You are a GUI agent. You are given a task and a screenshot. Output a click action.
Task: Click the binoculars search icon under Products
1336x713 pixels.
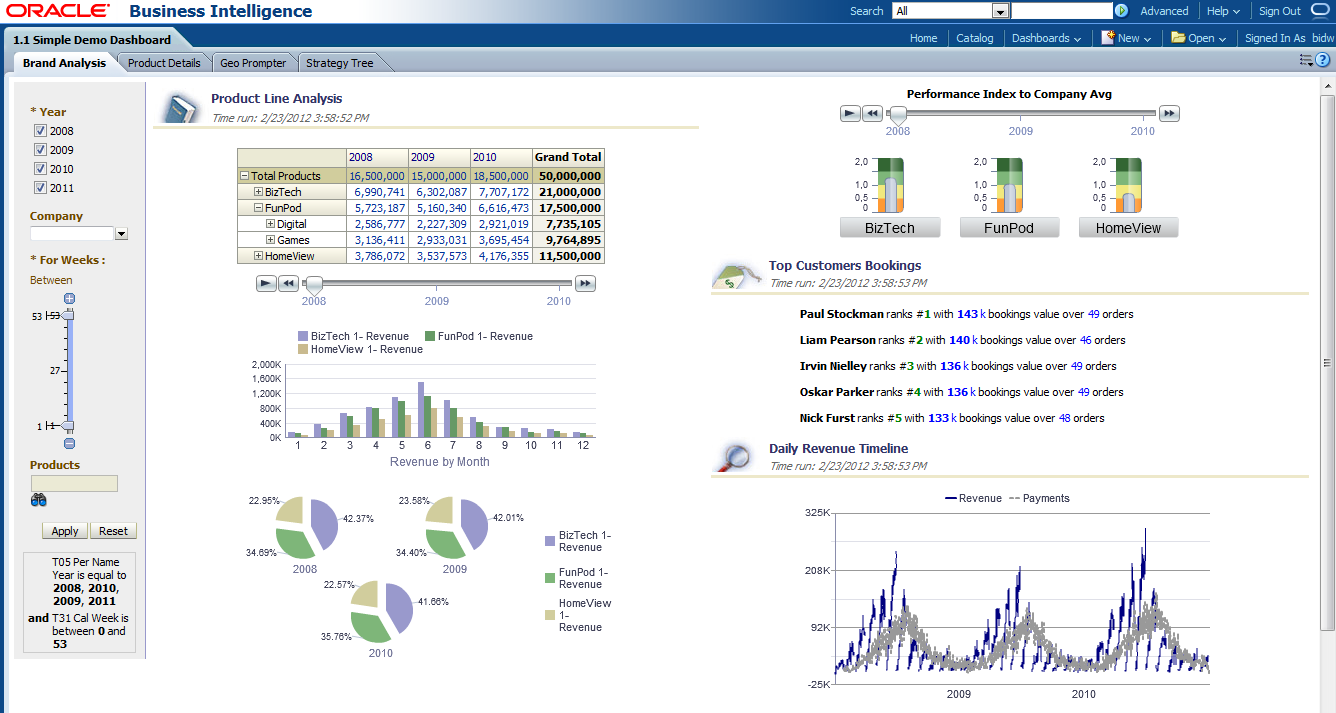click(x=39, y=500)
